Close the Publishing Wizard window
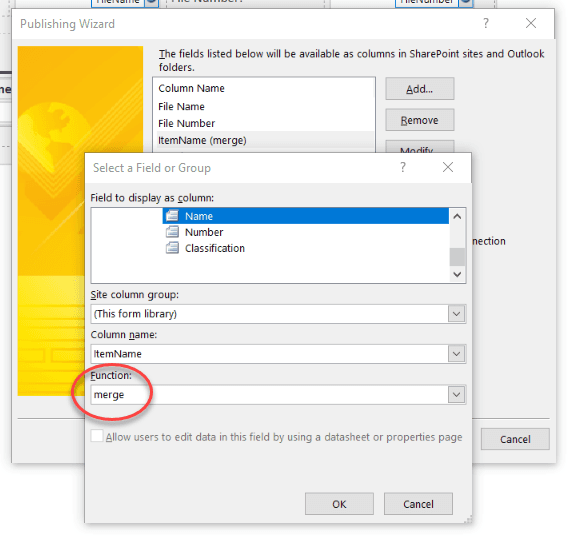The image size is (581, 541). click(x=531, y=23)
